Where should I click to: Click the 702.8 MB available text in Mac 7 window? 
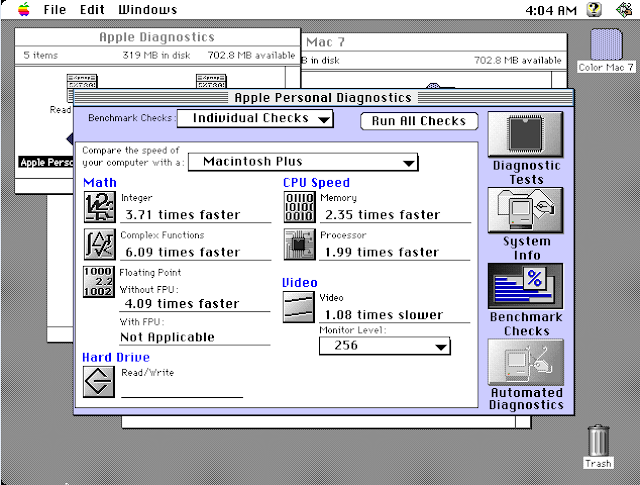518,60
